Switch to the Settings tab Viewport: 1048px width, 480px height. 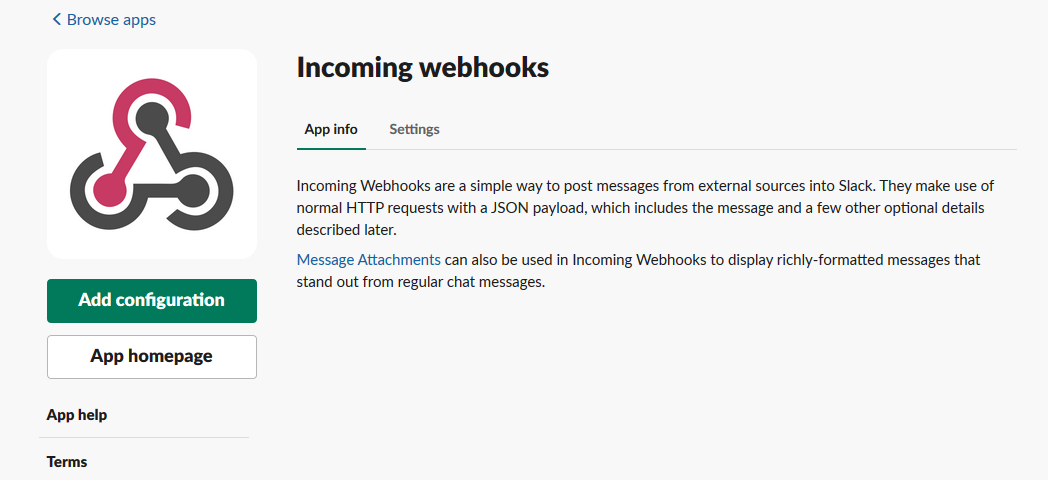click(414, 129)
